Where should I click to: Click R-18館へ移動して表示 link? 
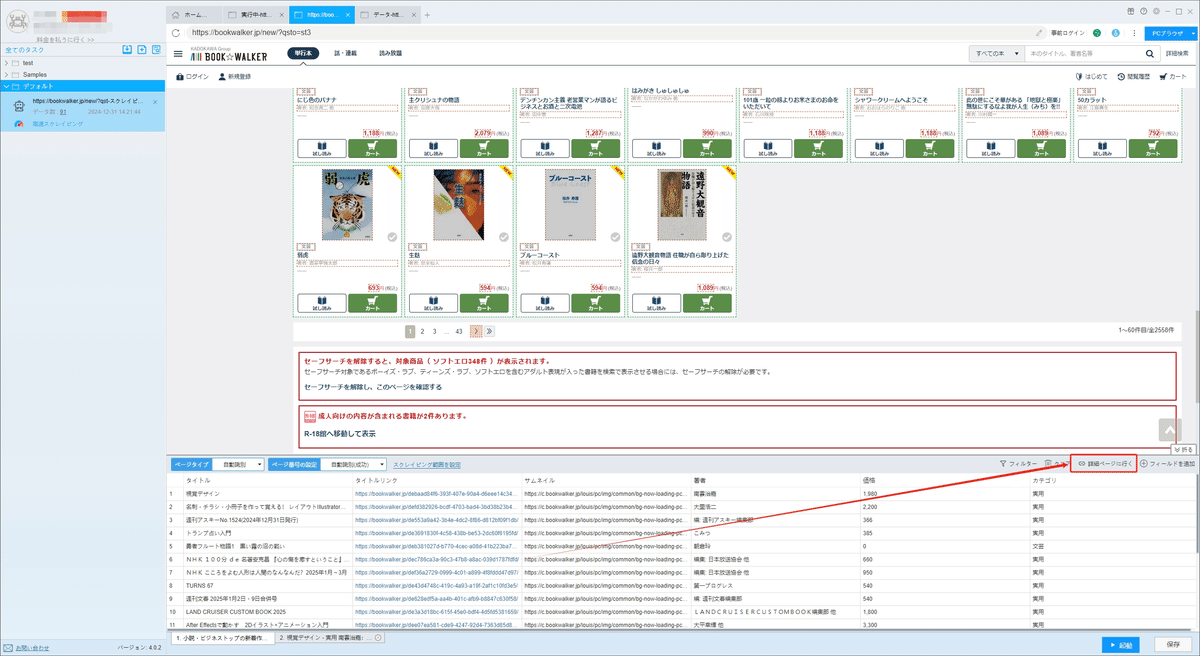coord(340,434)
